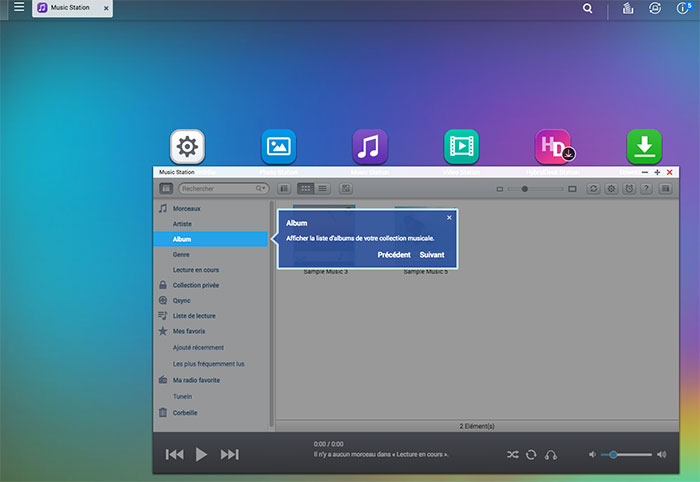Open TuneIn in the sidebar
700x482 pixels.
pyautogui.click(x=210, y=396)
